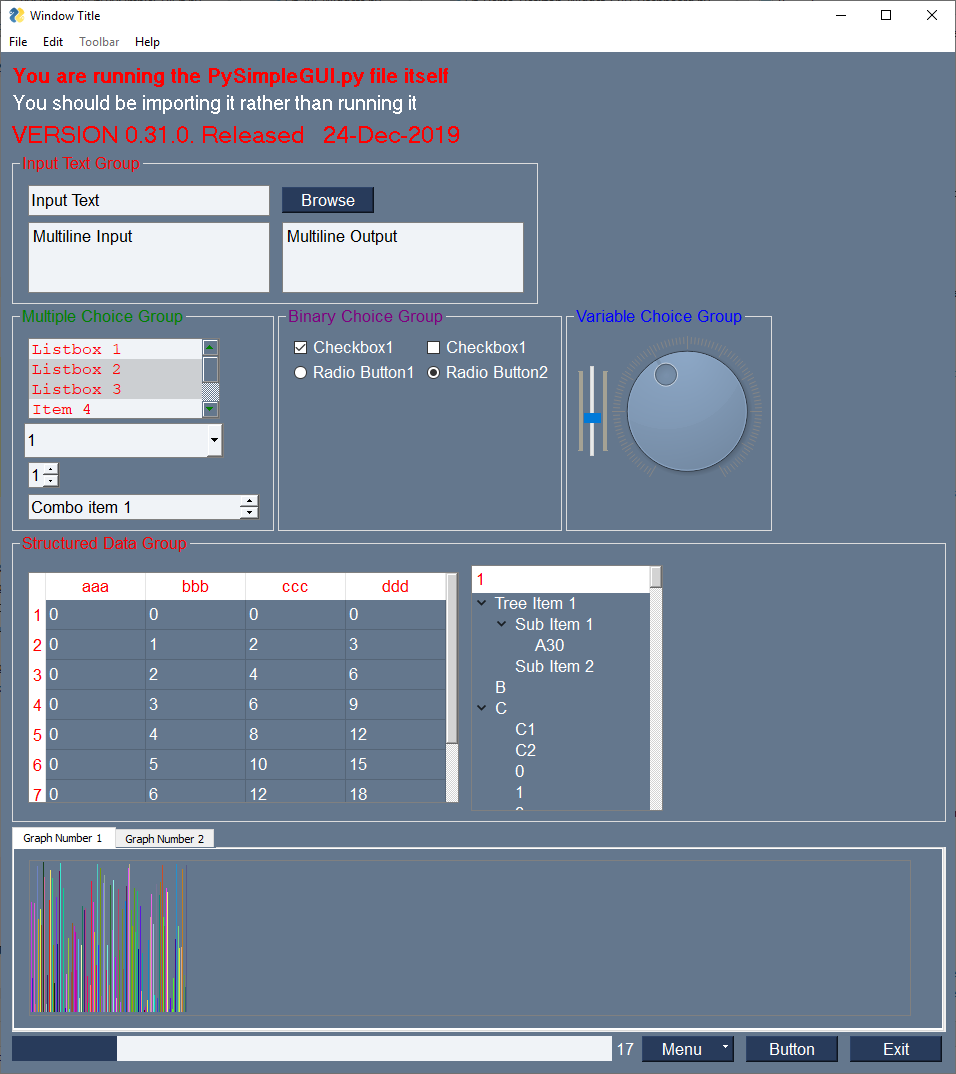Open the combo box dropdown showing 1
The width and height of the screenshot is (956, 1074).
click(214, 440)
